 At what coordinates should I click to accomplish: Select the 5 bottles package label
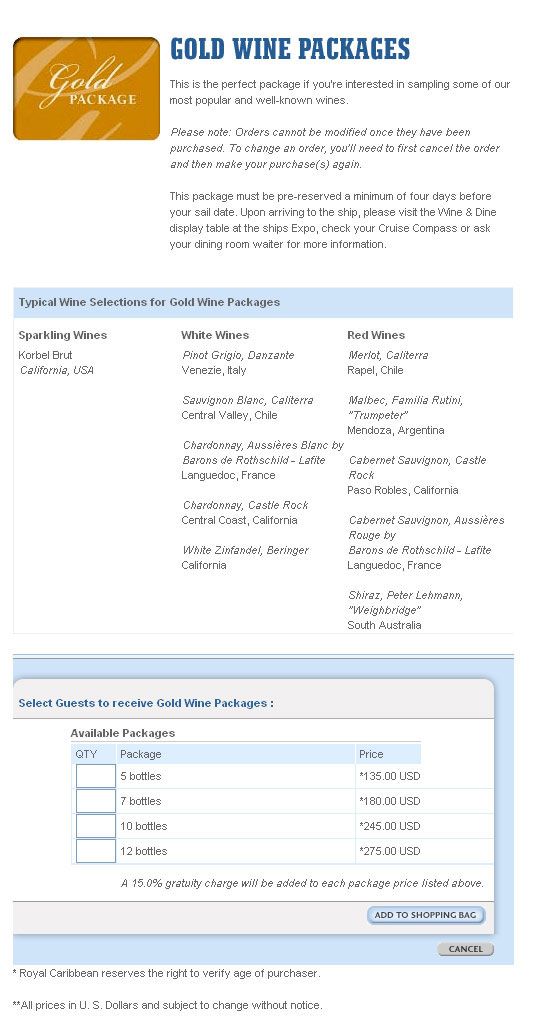click(x=140, y=776)
